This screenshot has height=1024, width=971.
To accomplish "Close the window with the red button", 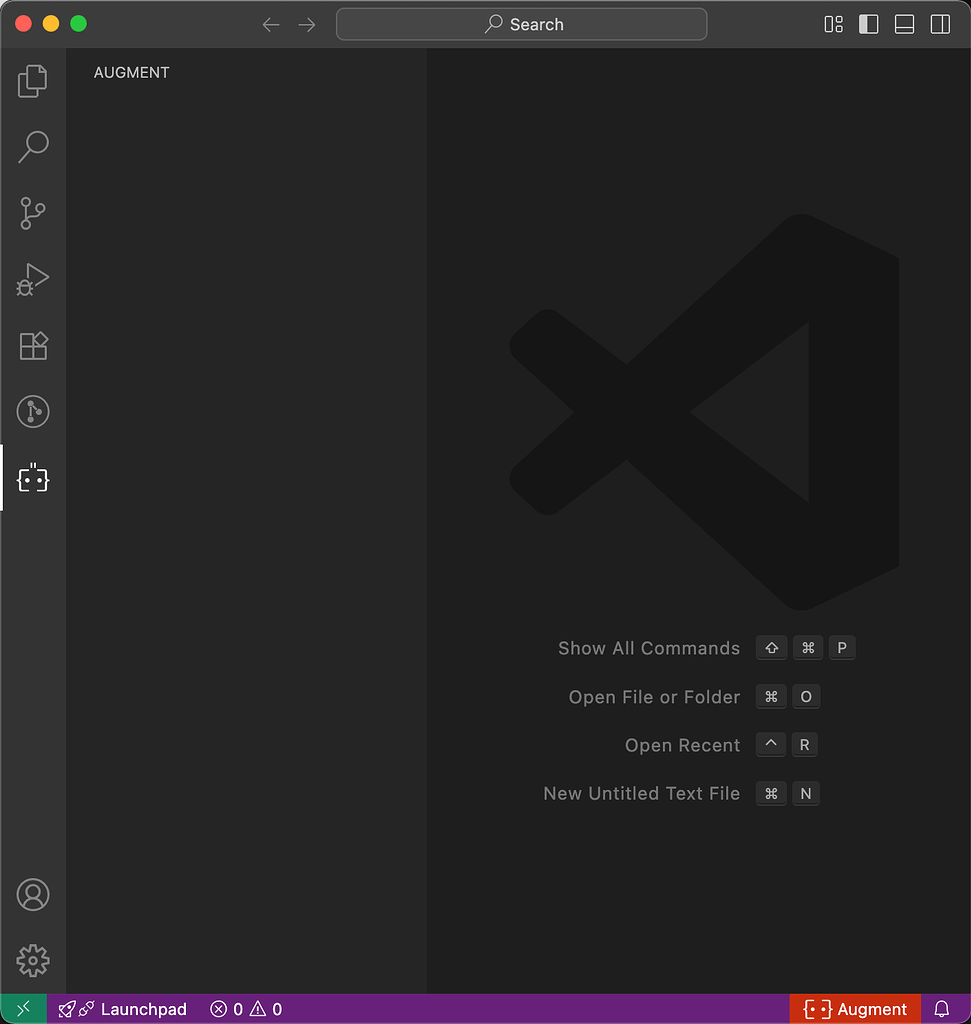I will [x=24, y=24].
